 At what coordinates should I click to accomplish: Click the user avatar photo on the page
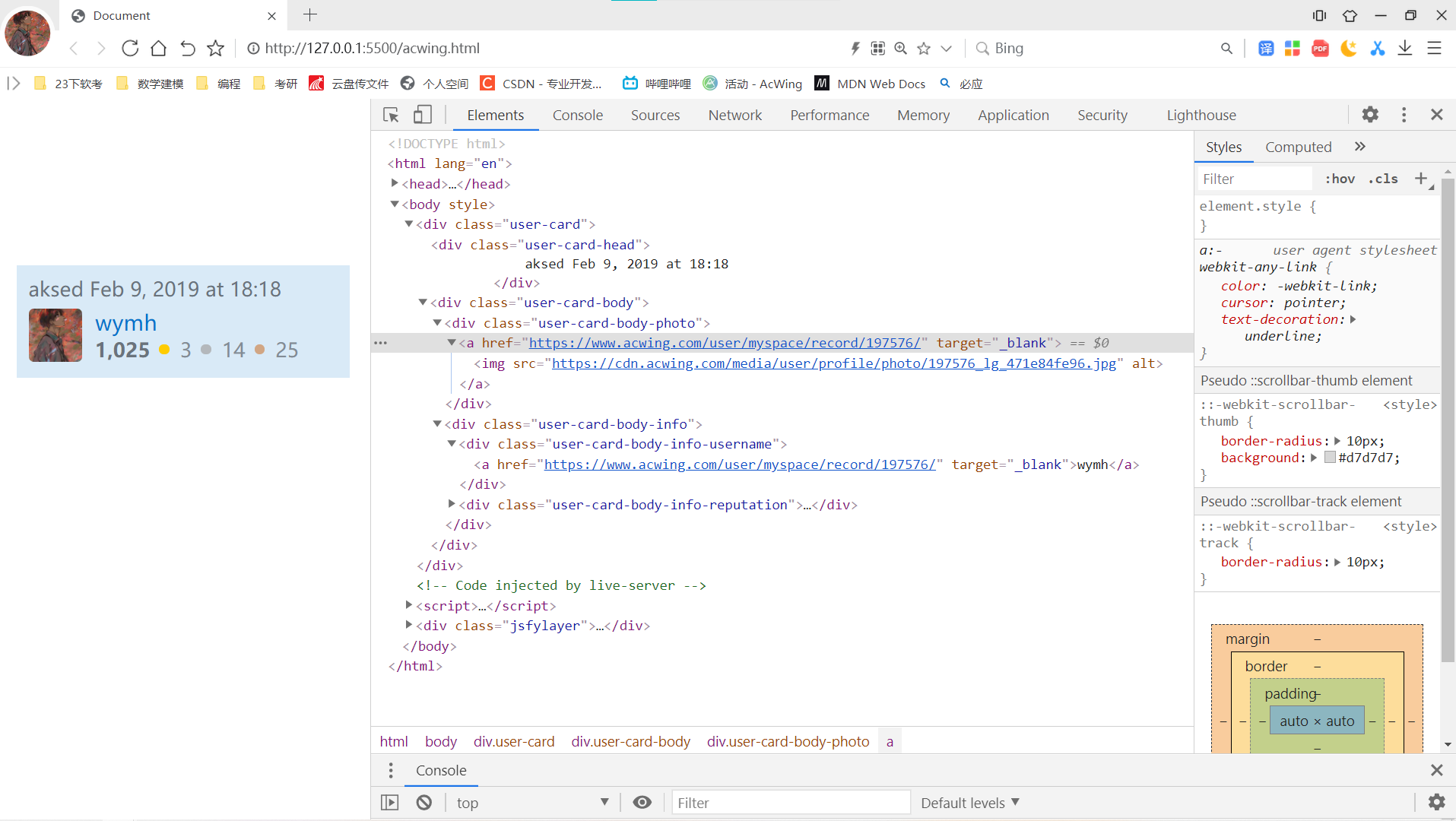[56, 334]
